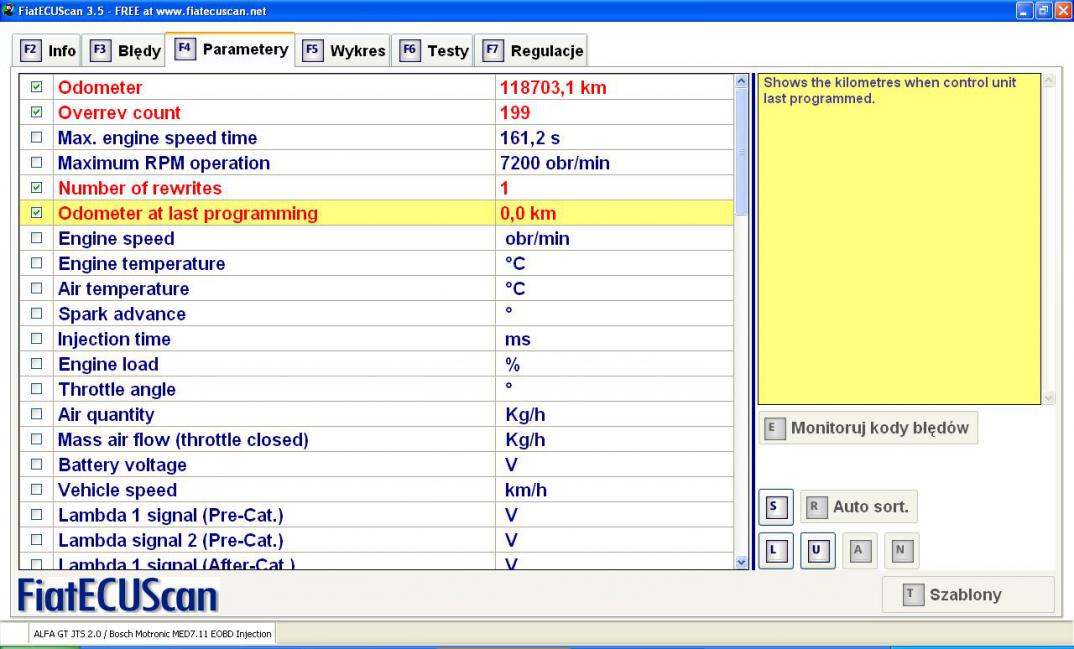The image size is (1074, 649).
Task: Start Monitoruj kody błędów
Action: coord(868,428)
